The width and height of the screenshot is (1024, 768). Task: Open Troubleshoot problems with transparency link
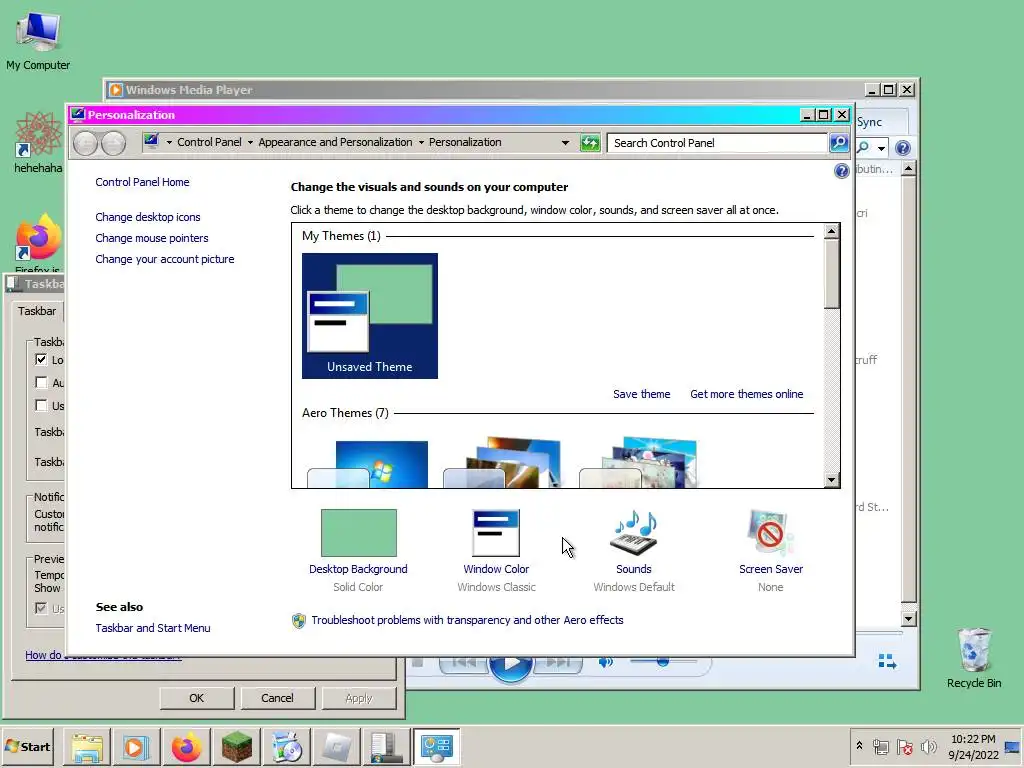467,620
